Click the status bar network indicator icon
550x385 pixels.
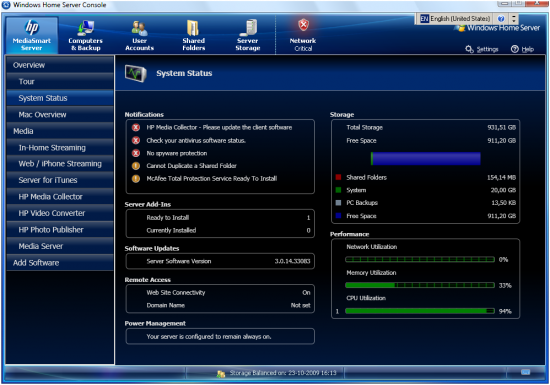click(525, 372)
